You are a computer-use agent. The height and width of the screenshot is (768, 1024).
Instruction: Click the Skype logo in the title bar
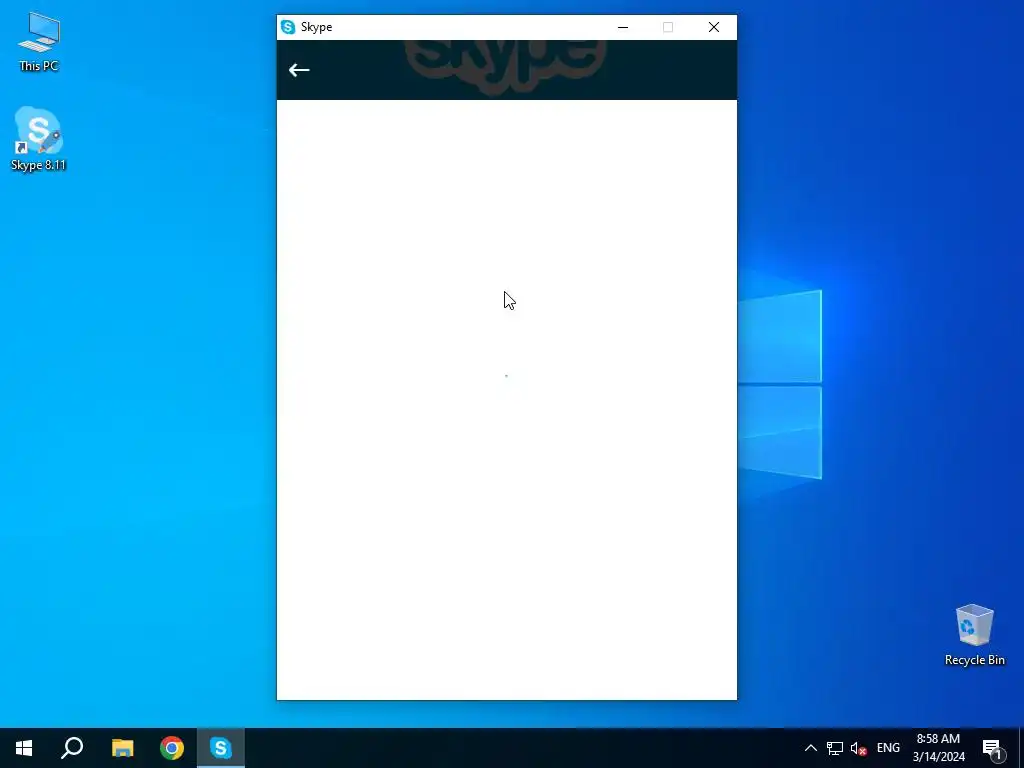(x=288, y=27)
